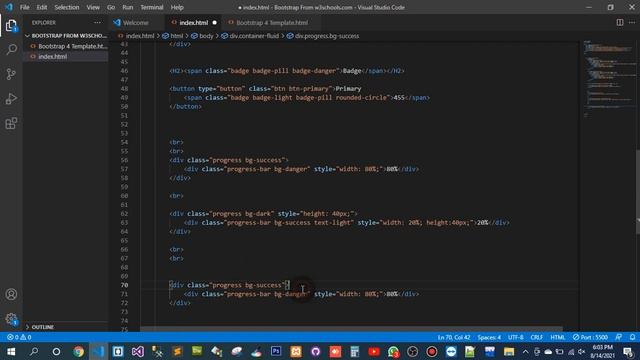Collapse the BOOTSTRAP FROM W3SCHO... folder section
This screenshot has width=640, height=360.
point(66,36)
